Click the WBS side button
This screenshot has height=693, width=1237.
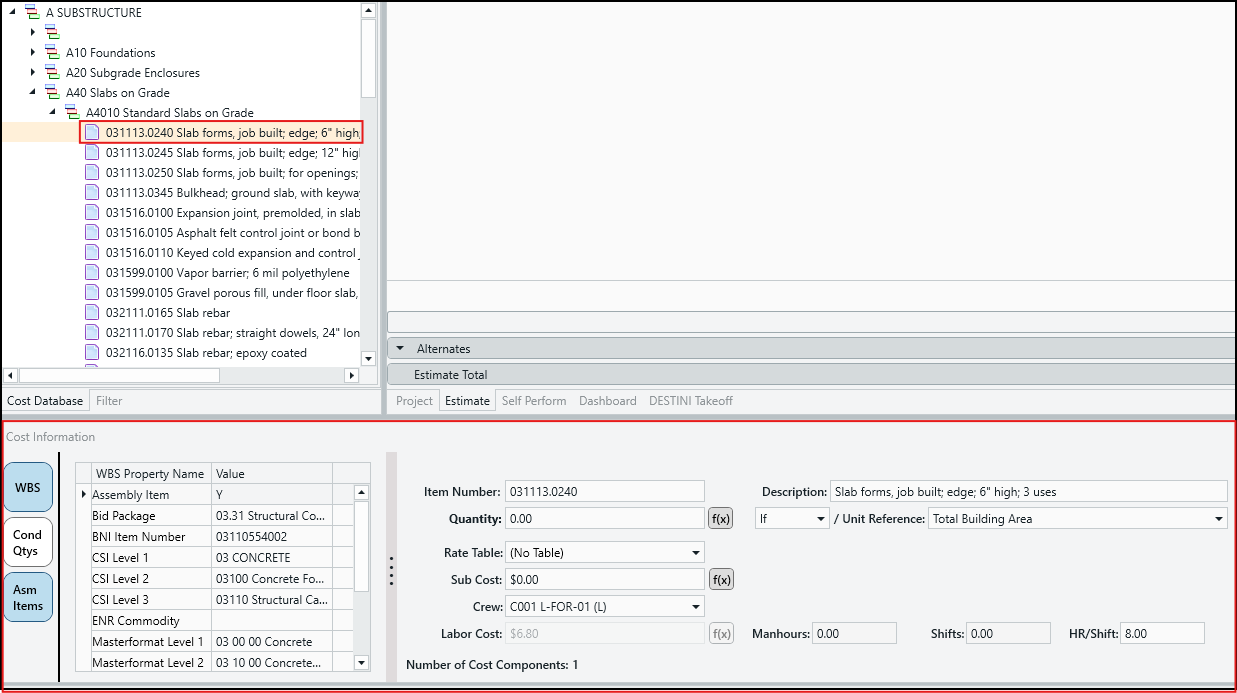pos(28,487)
